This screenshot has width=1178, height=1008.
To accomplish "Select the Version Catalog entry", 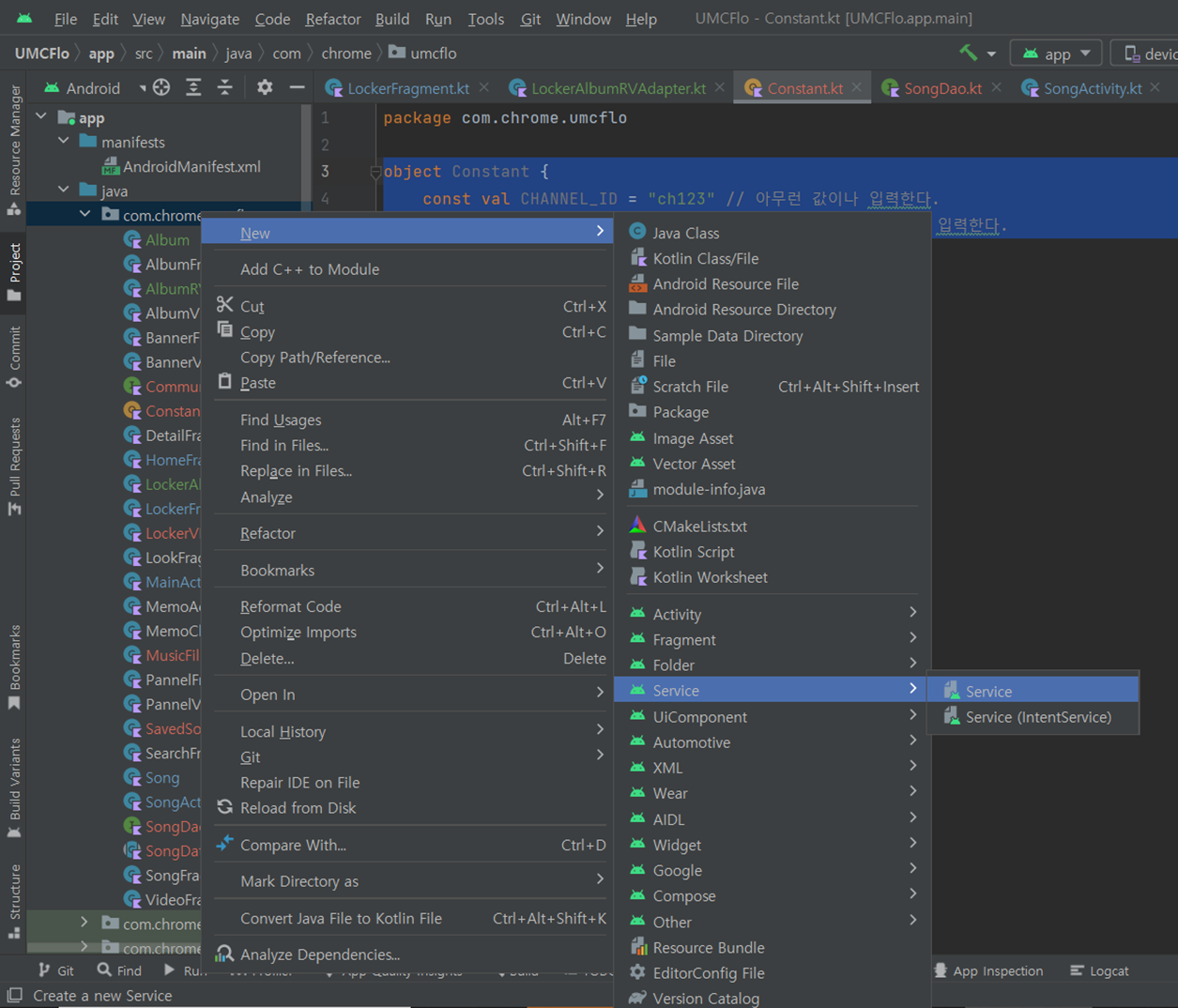I will pos(772,998).
